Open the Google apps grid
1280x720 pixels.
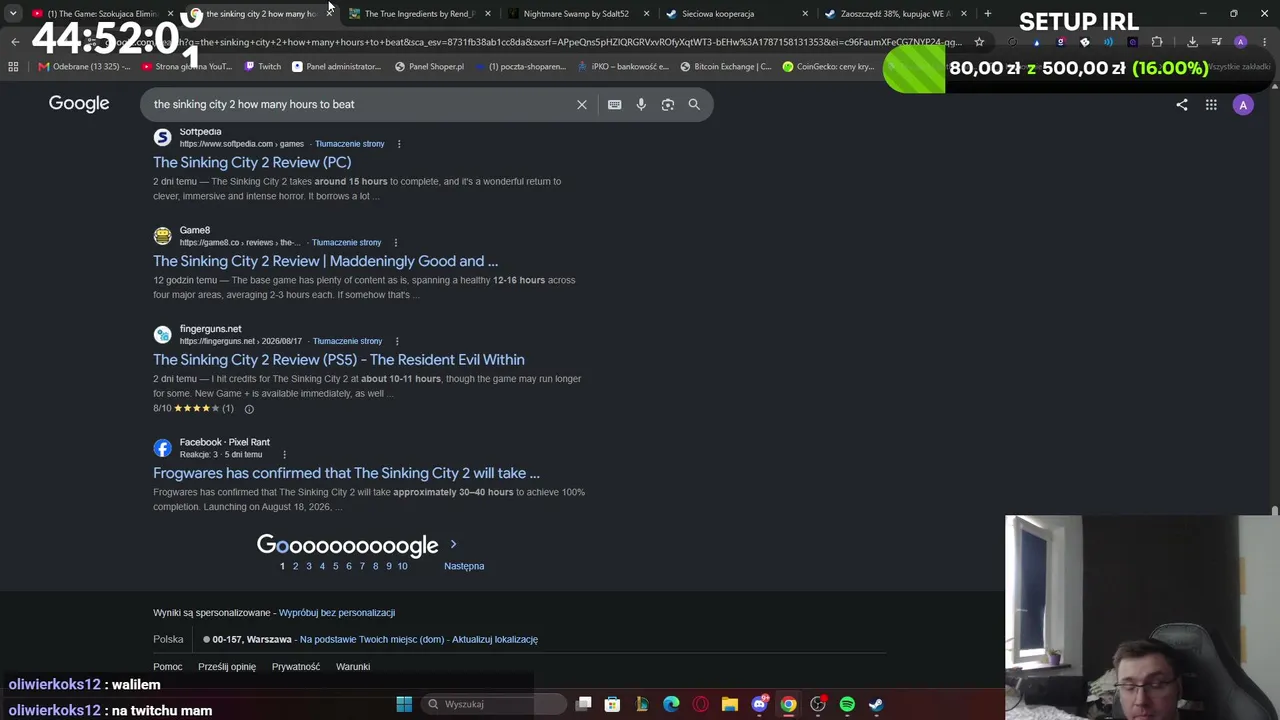pyautogui.click(x=1211, y=104)
